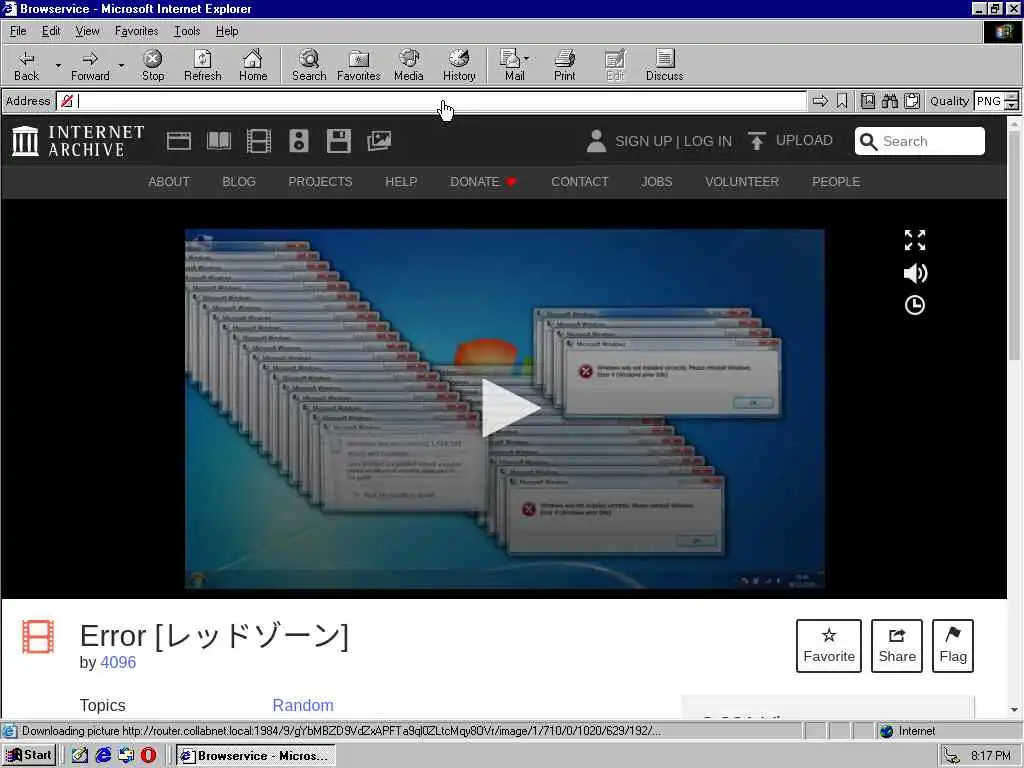This screenshot has height=768, width=1024.
Task: Open the Help menu
Action: 227,31
